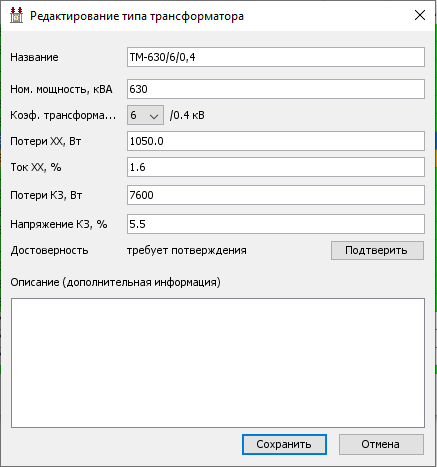Open the Коэф. трансформации dropdown showing 6
Viewport: 437px width, 467px height.
tap(145, 115)
